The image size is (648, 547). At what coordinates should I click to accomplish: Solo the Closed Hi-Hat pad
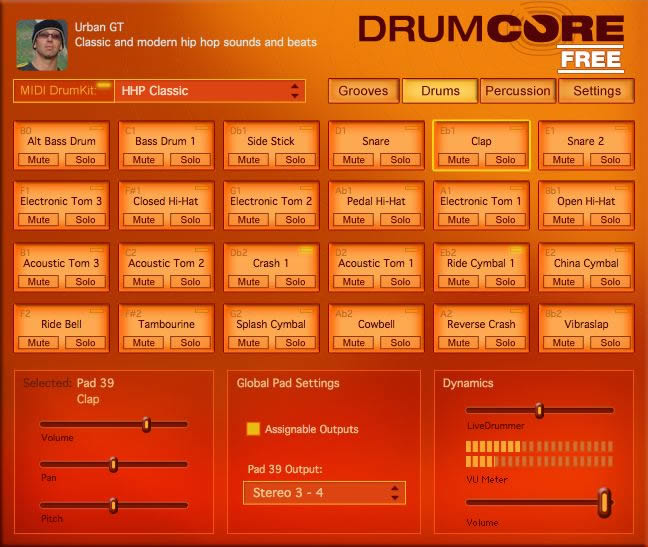tap(190, 220)
